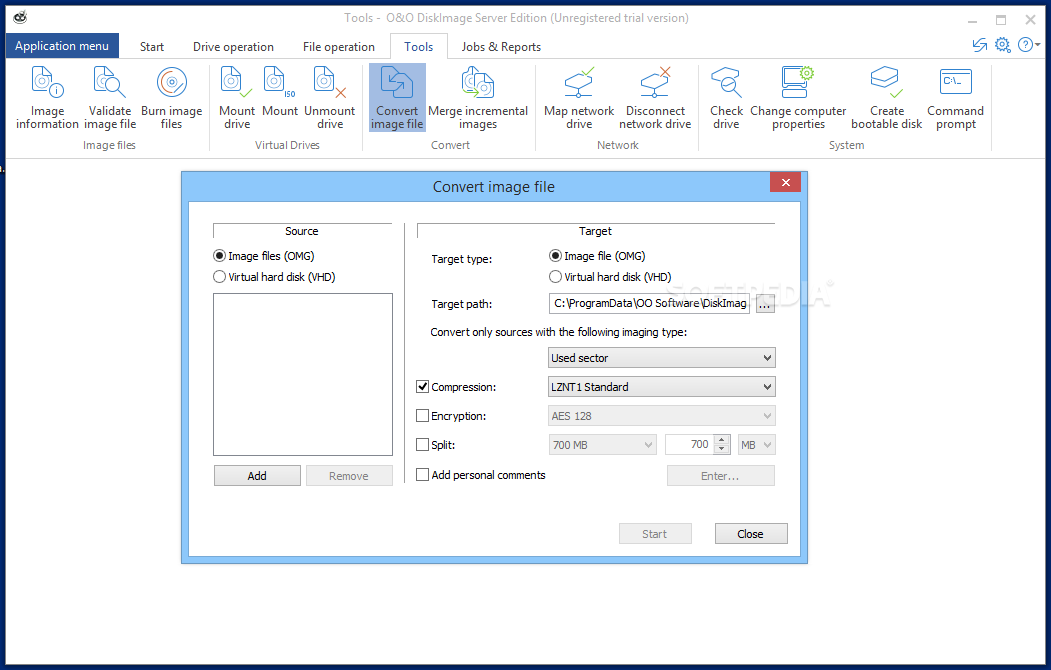Select Image files (OMG) source option
This screenshot has height=670, width=1051.
tap(264, 256)
